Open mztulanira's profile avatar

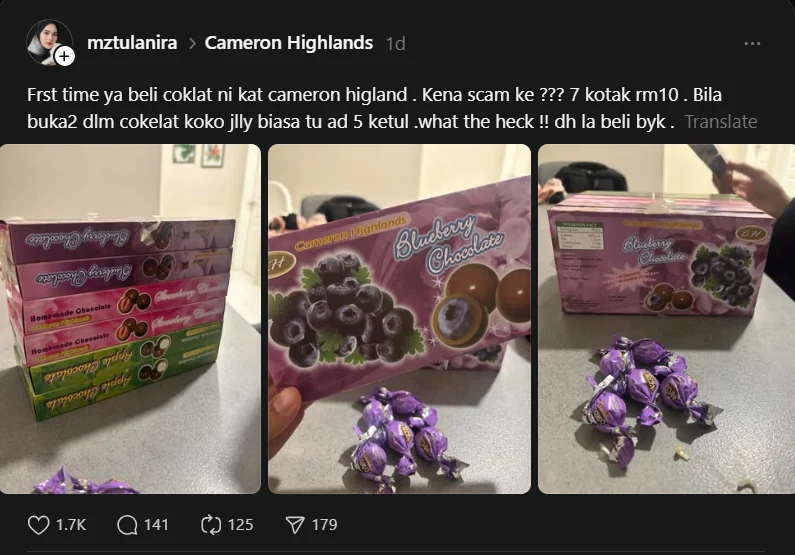48,42
